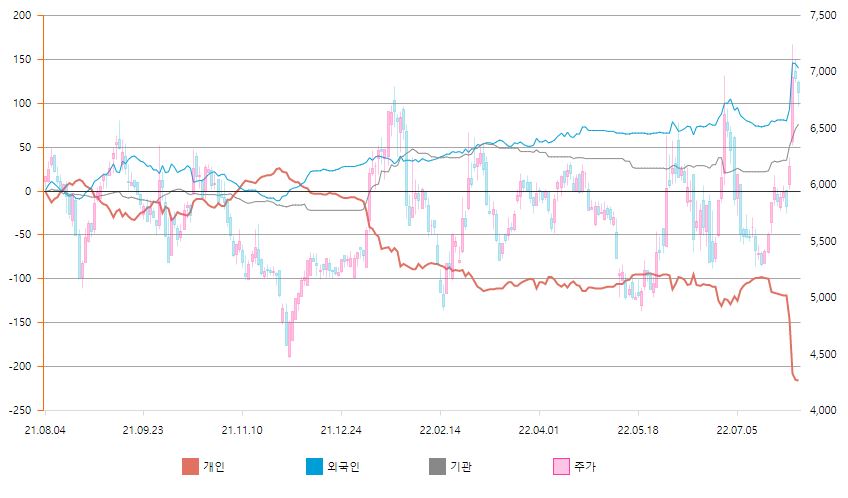Select the 22.07.05 date axis label
This screenshot has width=848, height=498.
pos(737,430)
